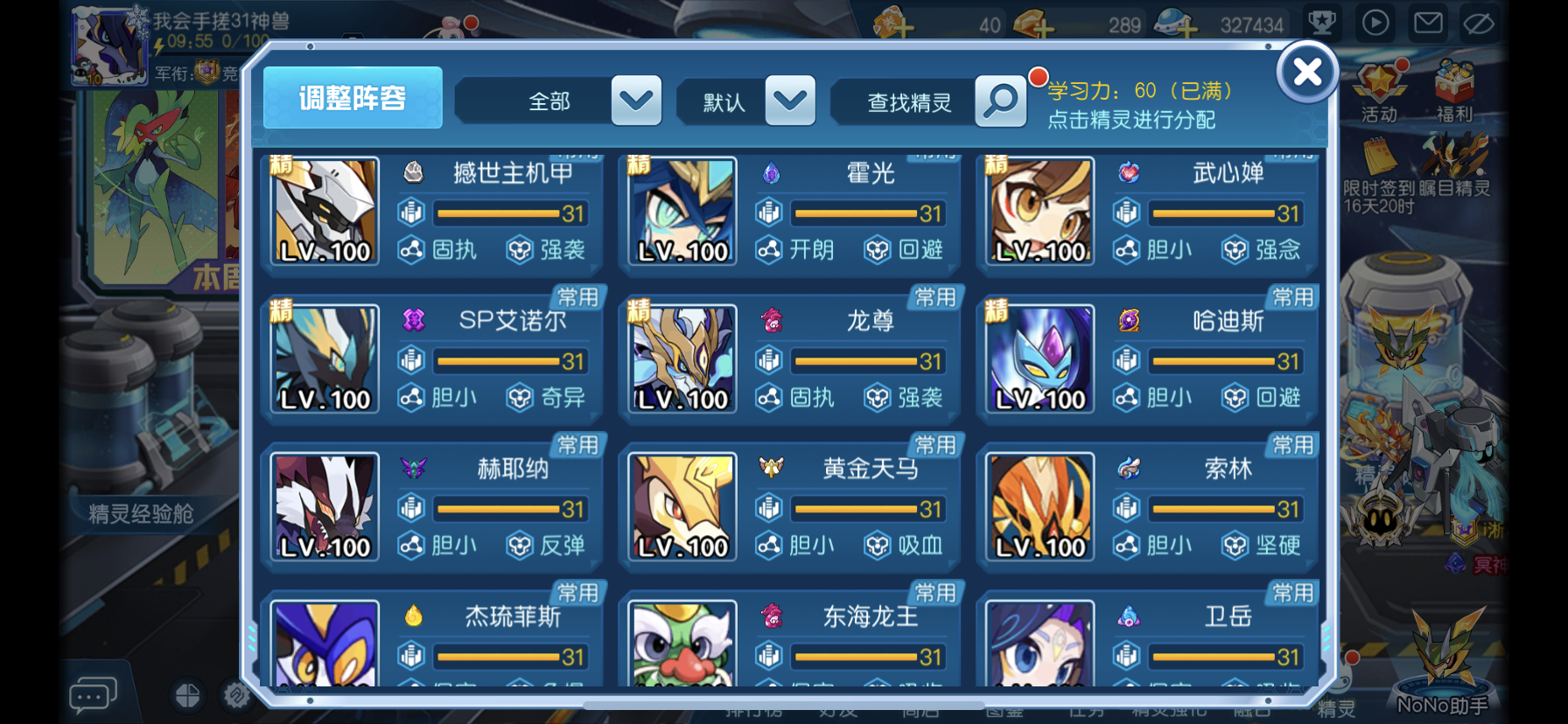The image size is (1568, 724).
Task: Click the 查找精灵 search field
Action: 908,102
